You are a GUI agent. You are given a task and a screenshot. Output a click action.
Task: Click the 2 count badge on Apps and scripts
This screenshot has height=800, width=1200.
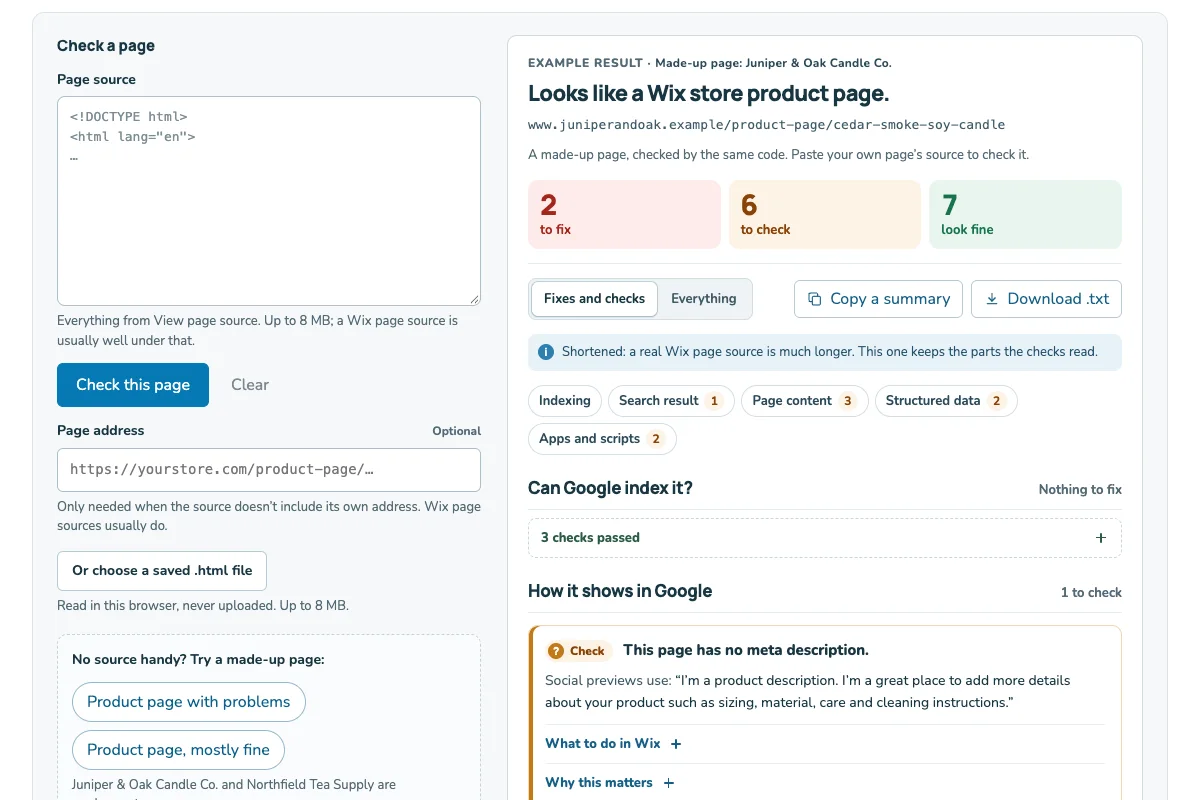[x=656, y=439]
